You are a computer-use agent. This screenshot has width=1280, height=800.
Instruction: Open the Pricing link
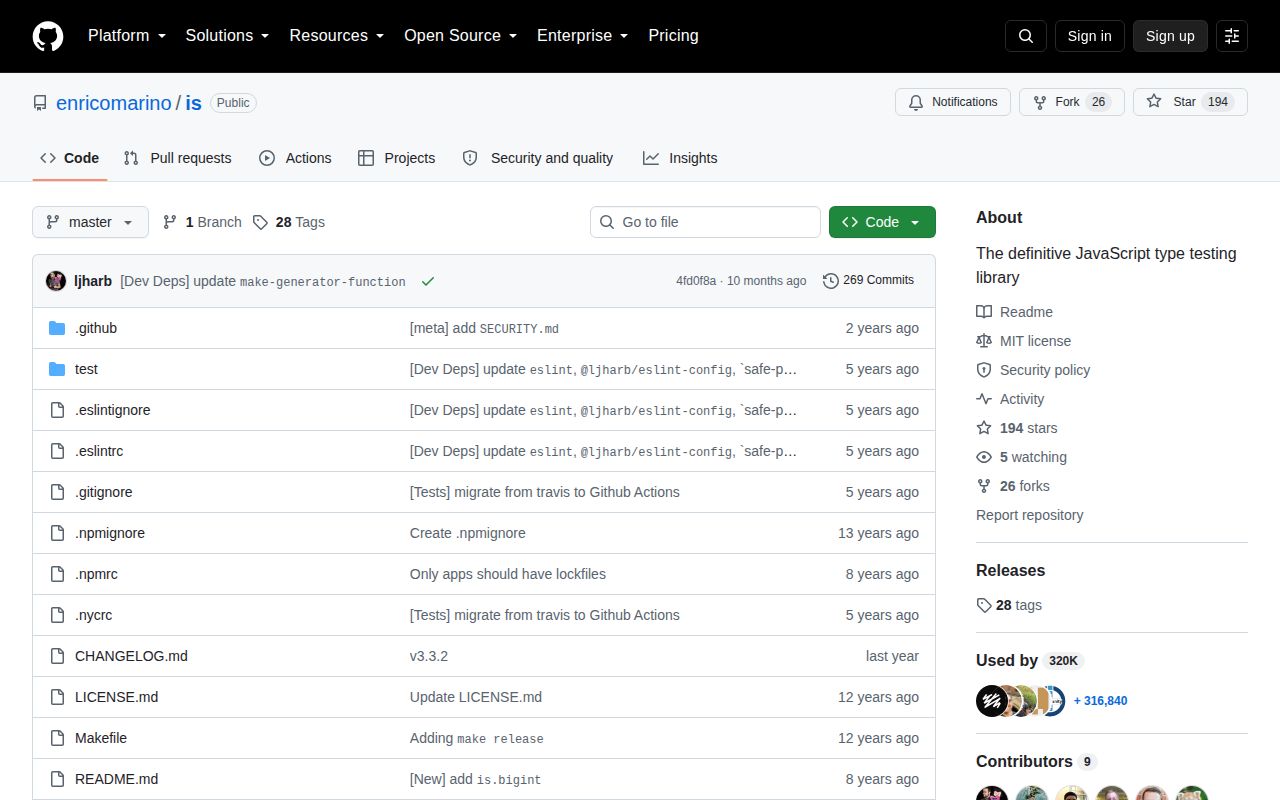pos(673,36)
